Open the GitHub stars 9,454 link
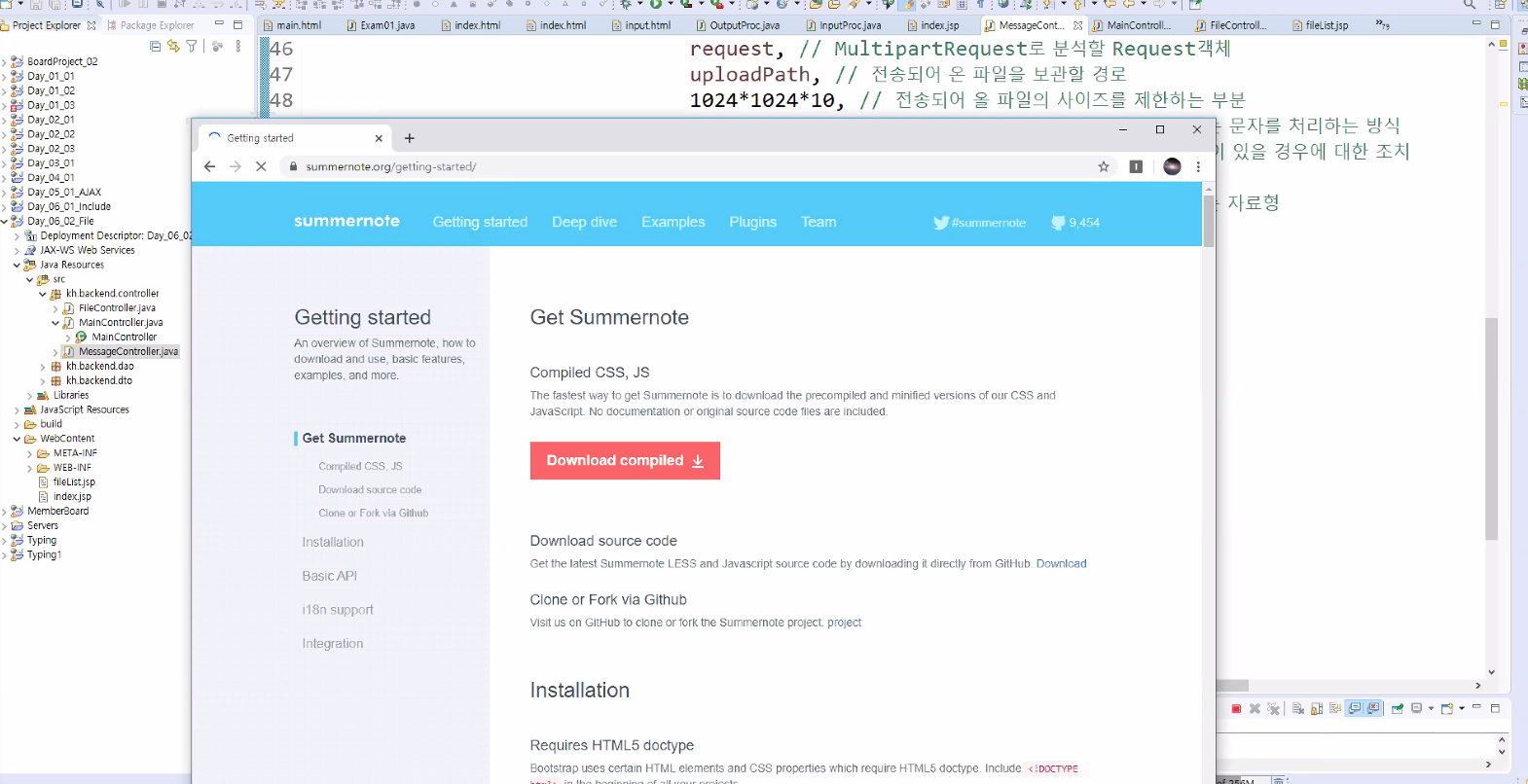The image size is (1528, 784). click(x=1075, y=223)
